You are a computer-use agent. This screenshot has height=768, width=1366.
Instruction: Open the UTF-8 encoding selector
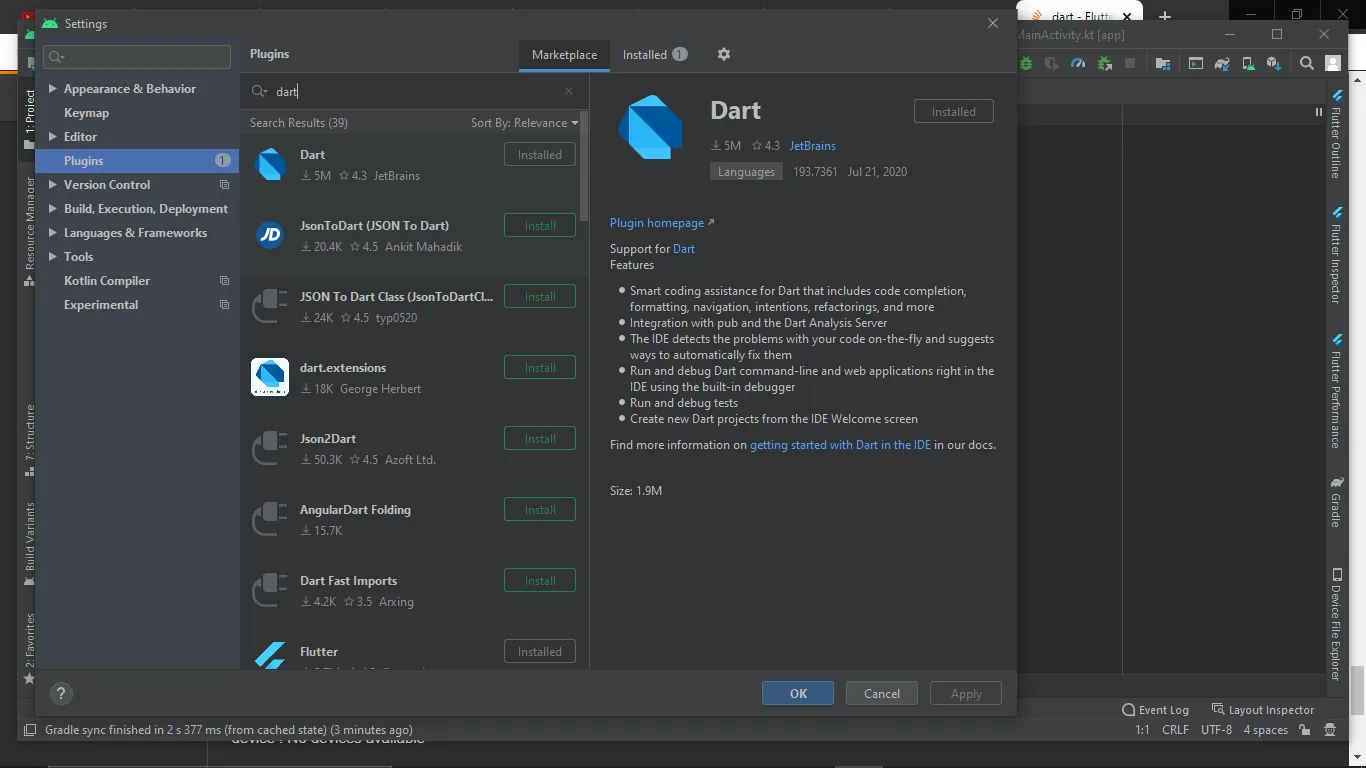pyautogui.click(x=1216, y=730)
